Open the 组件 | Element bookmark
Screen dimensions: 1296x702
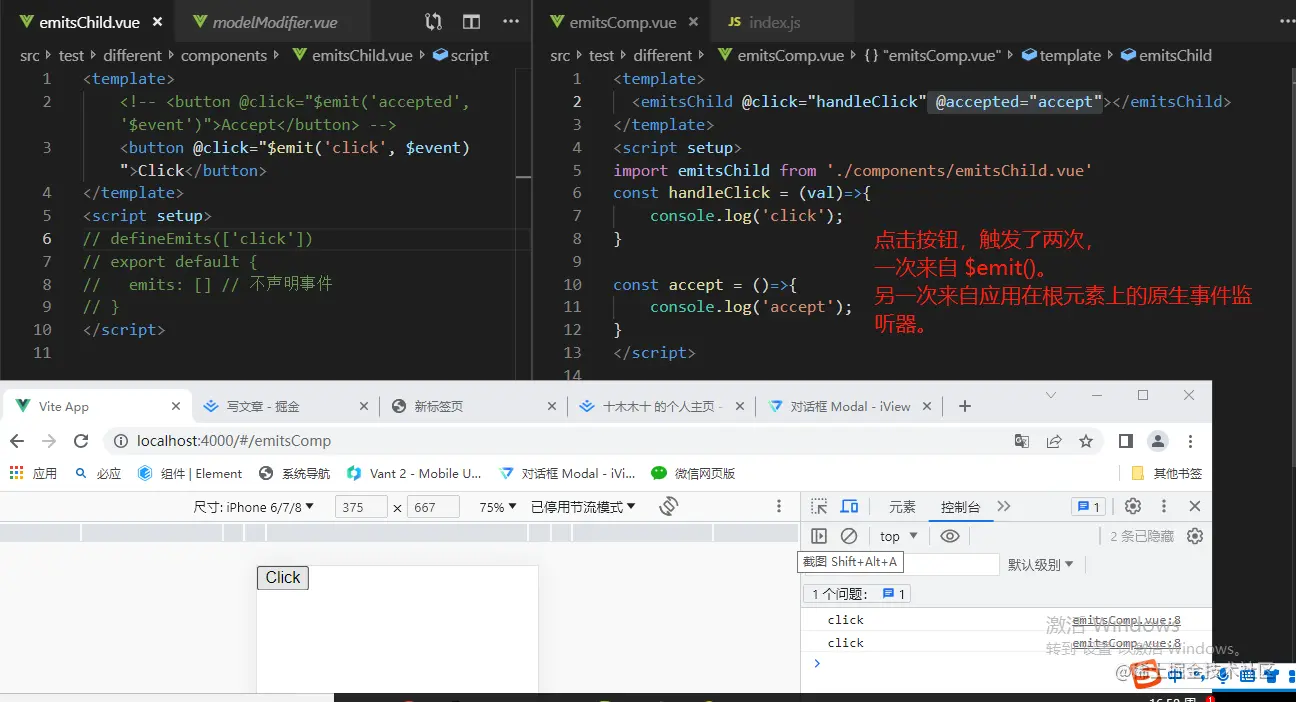click(190, 473)
